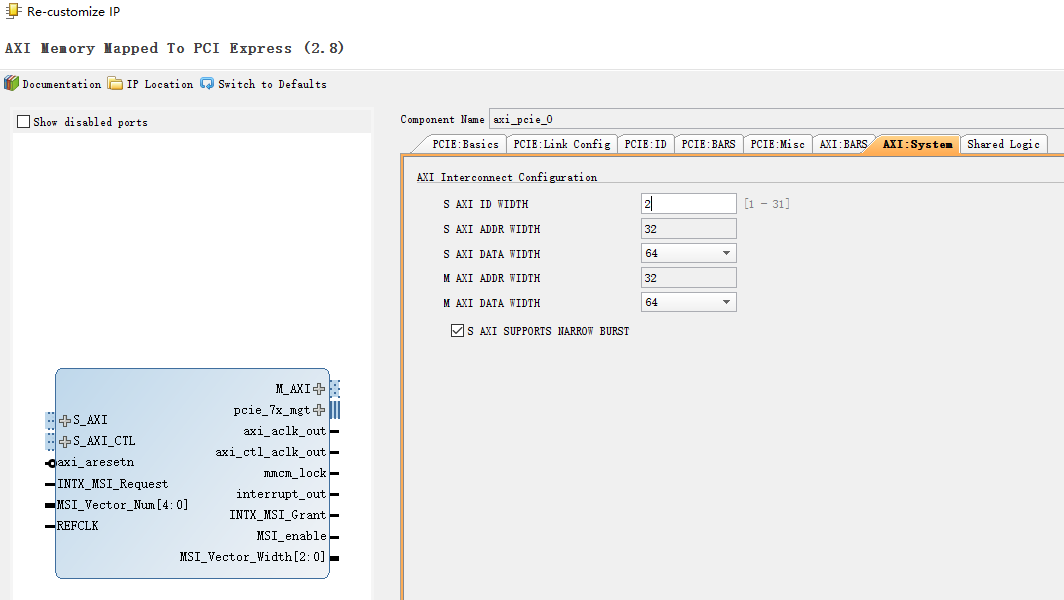Open the S AXI DATA WIDTH dropdown
1064x600 pixels.
point(728,253)
